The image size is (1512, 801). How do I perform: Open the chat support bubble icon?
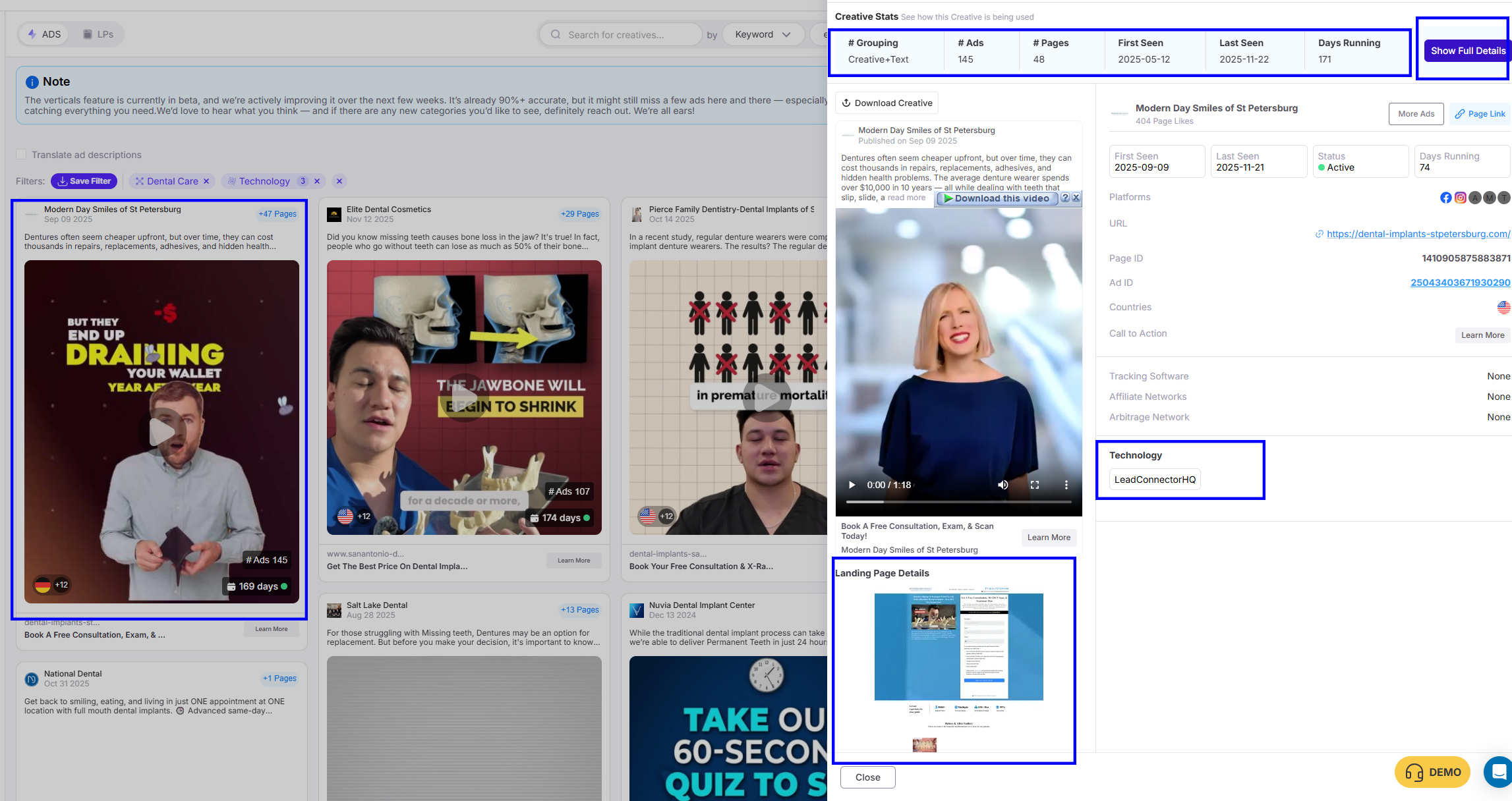click(x=1499, y=771)
